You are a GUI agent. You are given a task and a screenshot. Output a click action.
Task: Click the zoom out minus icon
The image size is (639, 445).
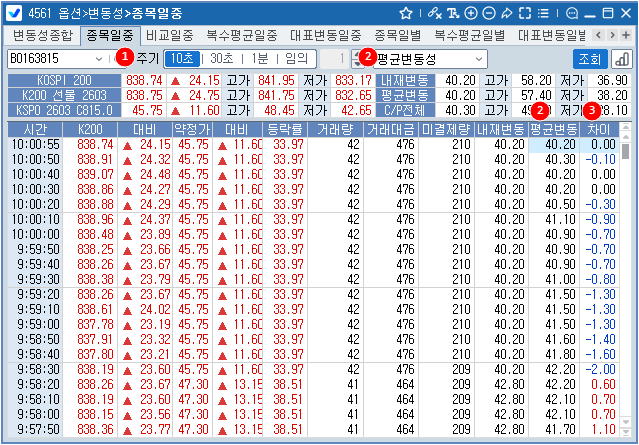pyautogui.click(x=489, y=13)
